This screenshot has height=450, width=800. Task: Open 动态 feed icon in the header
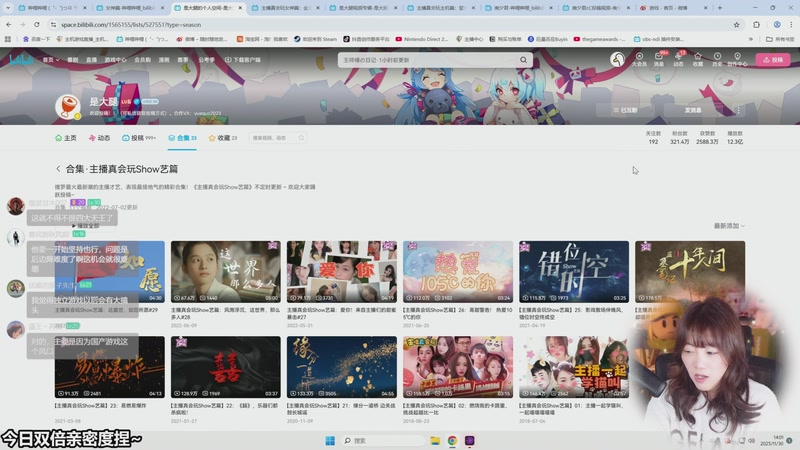(678, 60)
